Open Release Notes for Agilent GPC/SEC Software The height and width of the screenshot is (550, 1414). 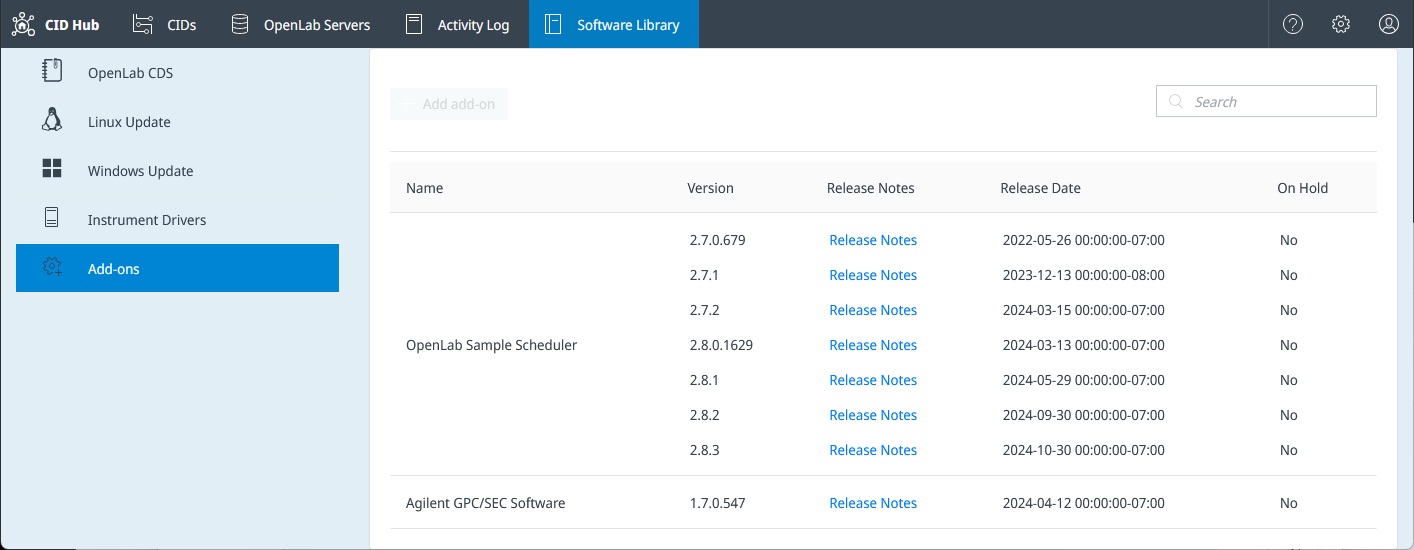click(x=873, y=503)
